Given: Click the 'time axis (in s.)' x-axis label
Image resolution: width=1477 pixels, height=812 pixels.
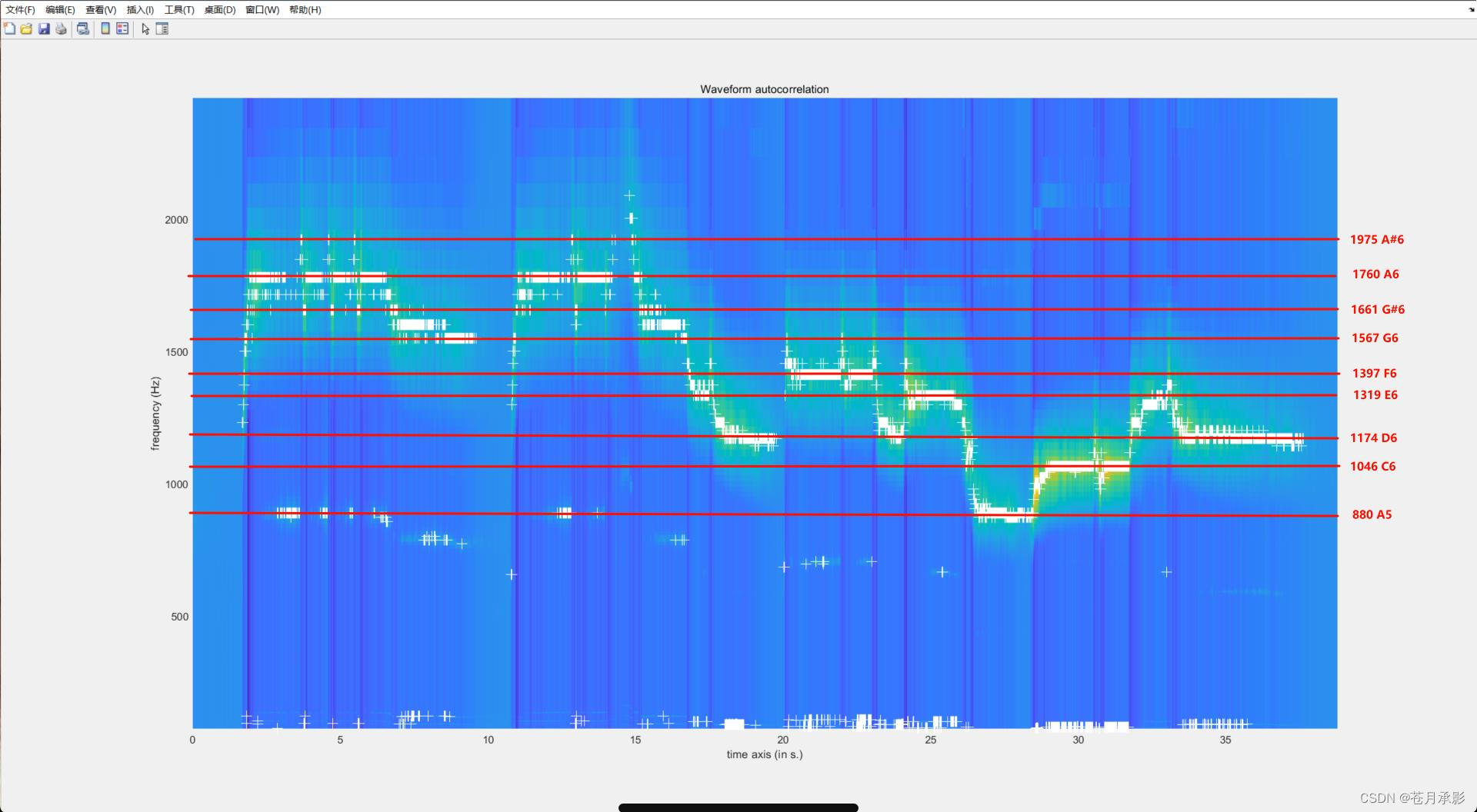Looking at the screenshot, I should [x=765, y=754].
